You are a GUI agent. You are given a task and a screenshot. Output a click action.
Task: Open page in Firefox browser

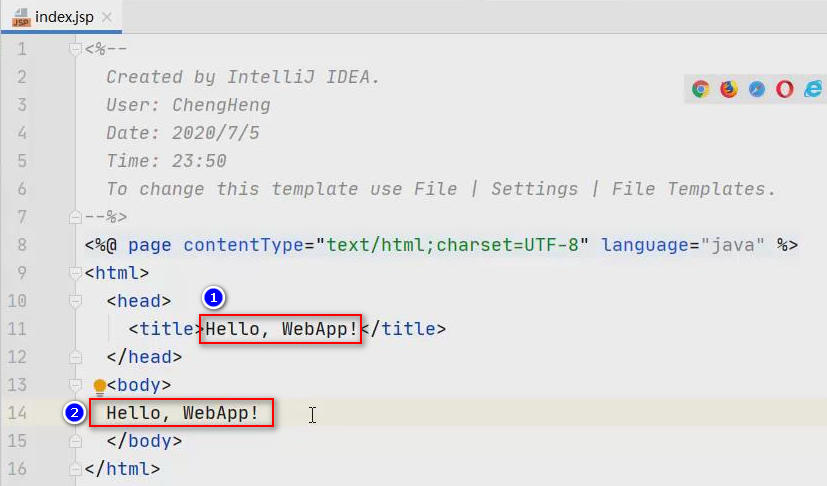tap(729, 89)
